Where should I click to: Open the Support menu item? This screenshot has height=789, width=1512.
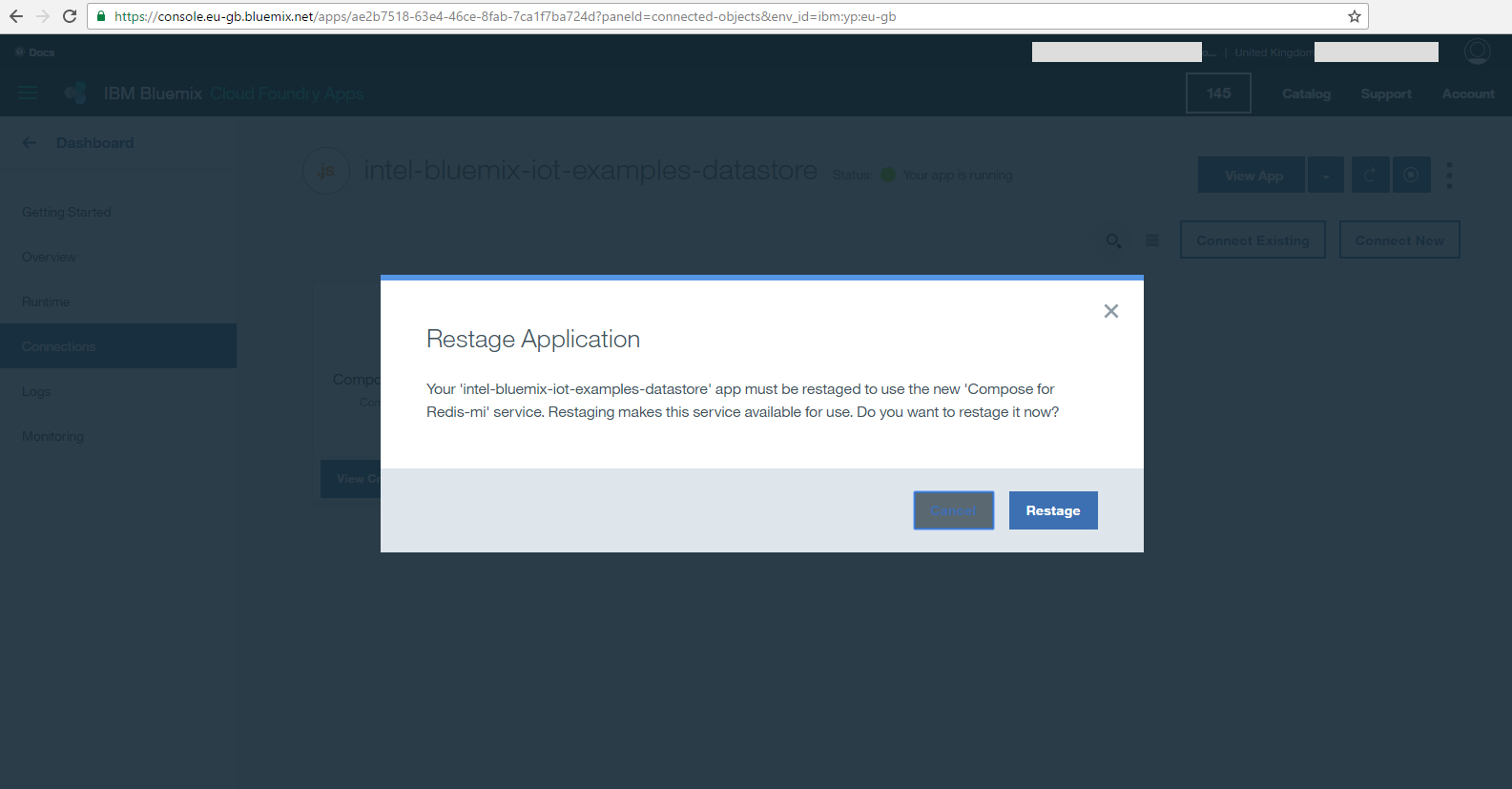pyautogui.click(x=1386, y=93)
